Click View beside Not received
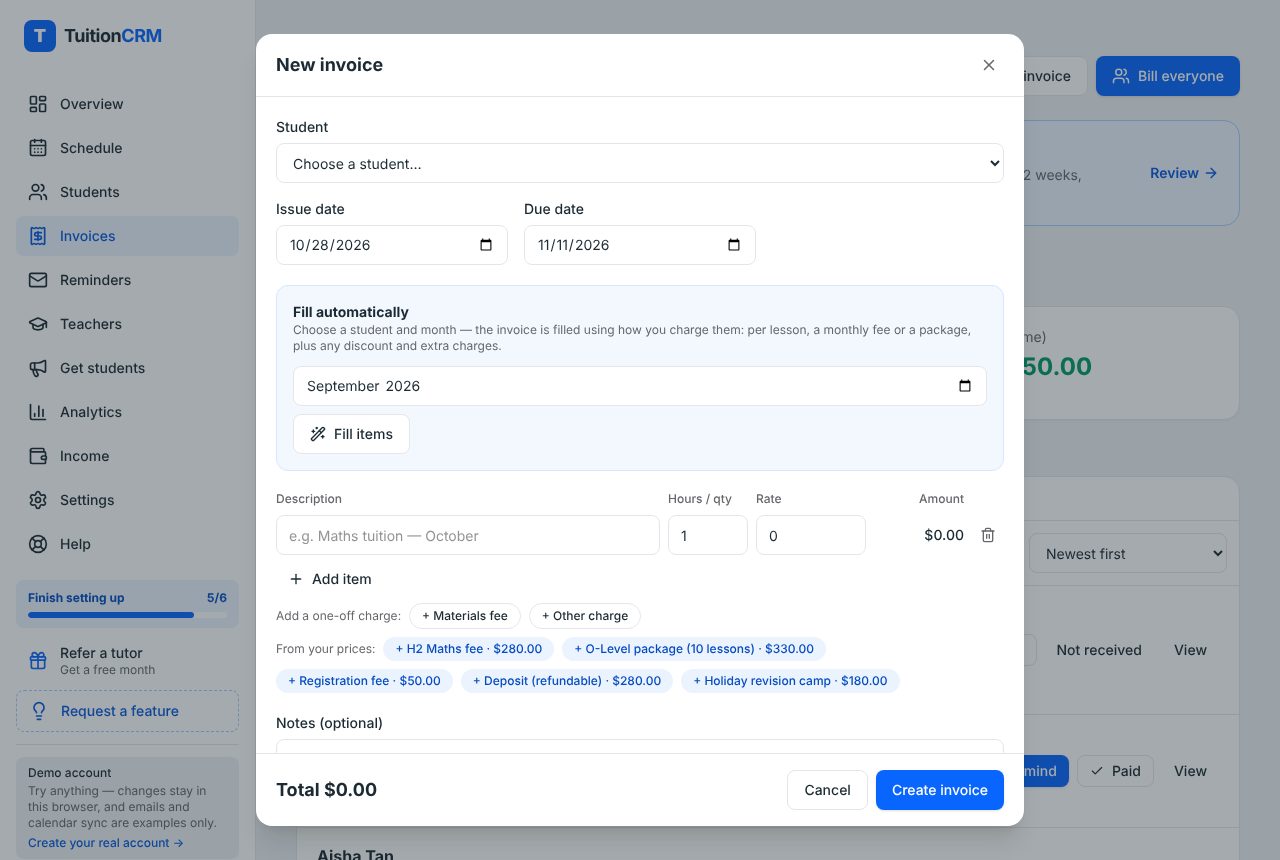Screen dimensions: 1280x860 1190,650
